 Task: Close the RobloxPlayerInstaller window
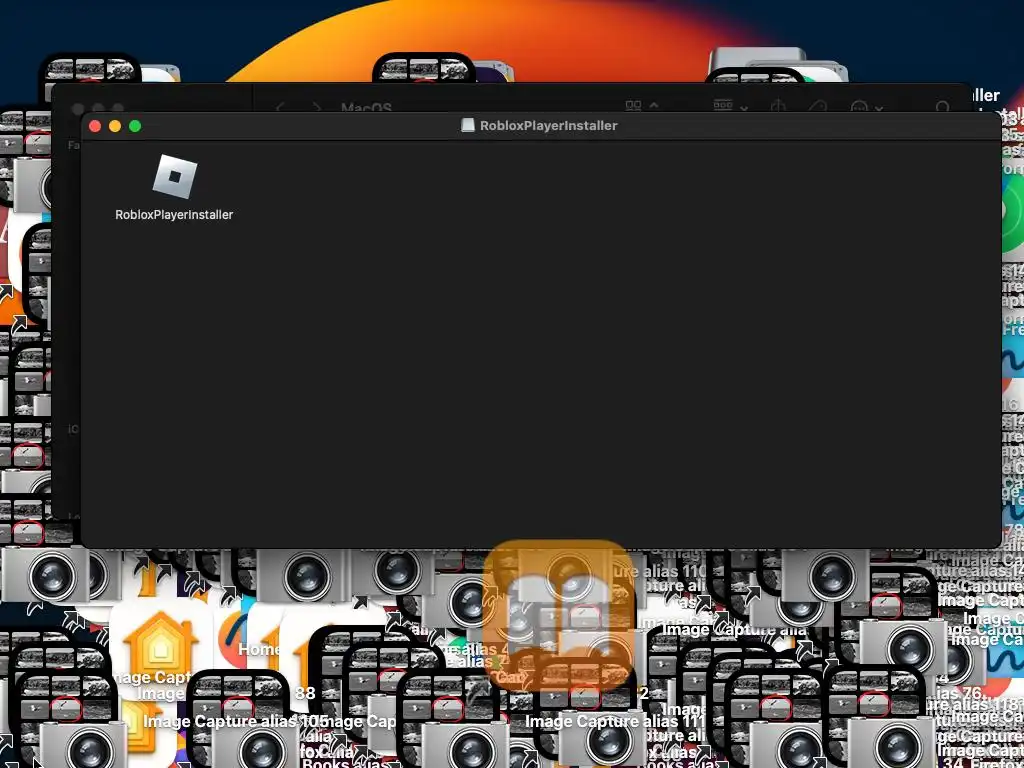(95, 126)
